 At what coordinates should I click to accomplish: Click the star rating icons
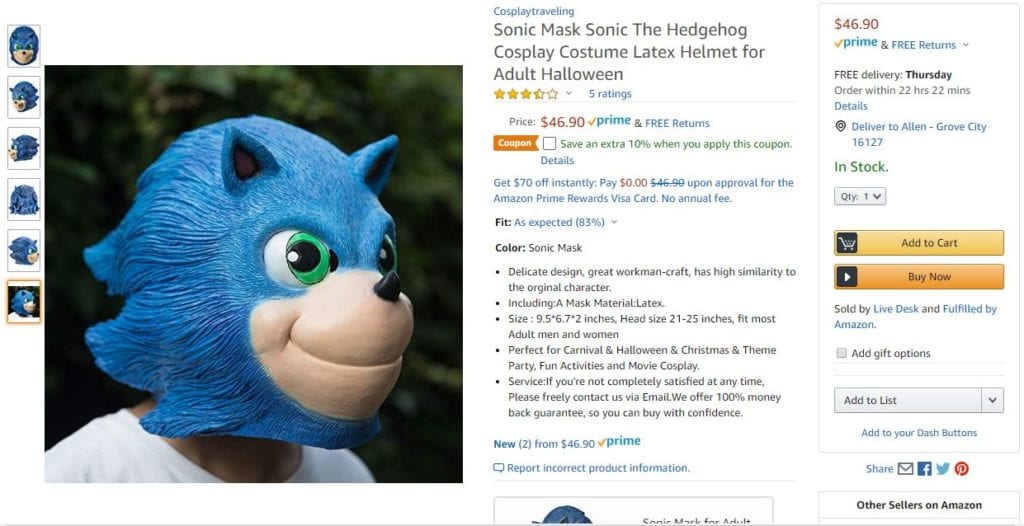pos(526,94)
